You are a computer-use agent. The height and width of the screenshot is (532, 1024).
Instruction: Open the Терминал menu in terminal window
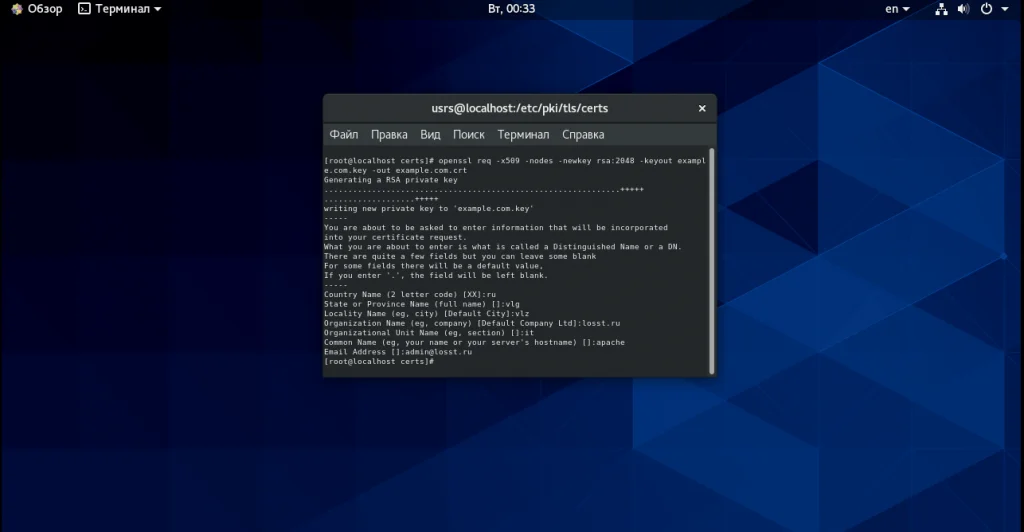(523, 134)
